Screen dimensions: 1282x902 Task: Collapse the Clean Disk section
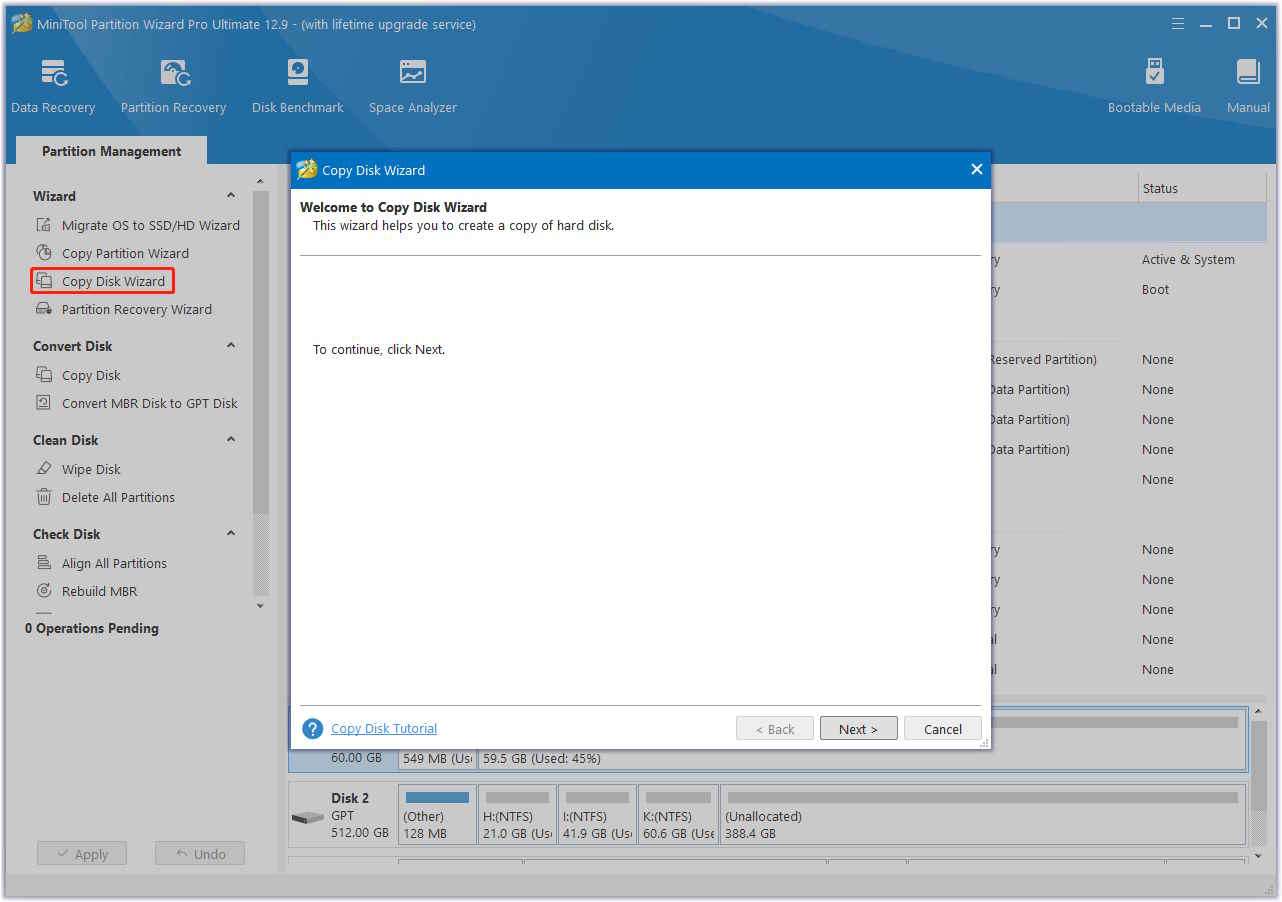point(231,440)
